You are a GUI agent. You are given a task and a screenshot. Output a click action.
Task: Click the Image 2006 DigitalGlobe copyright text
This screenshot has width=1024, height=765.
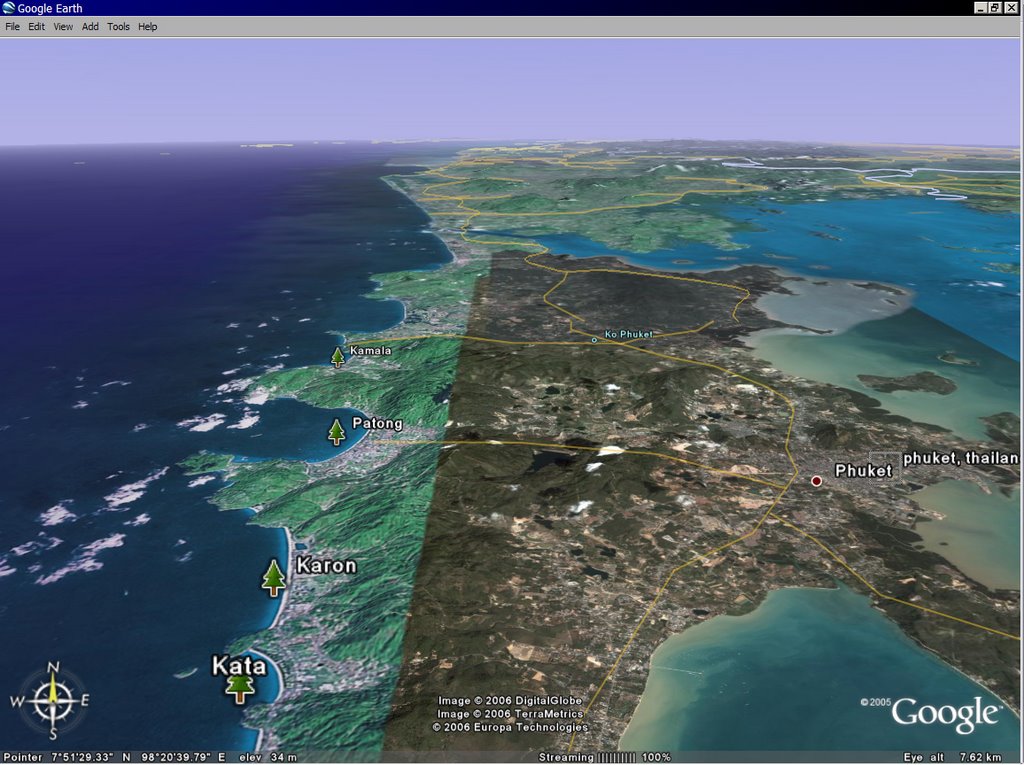(509, 700)
